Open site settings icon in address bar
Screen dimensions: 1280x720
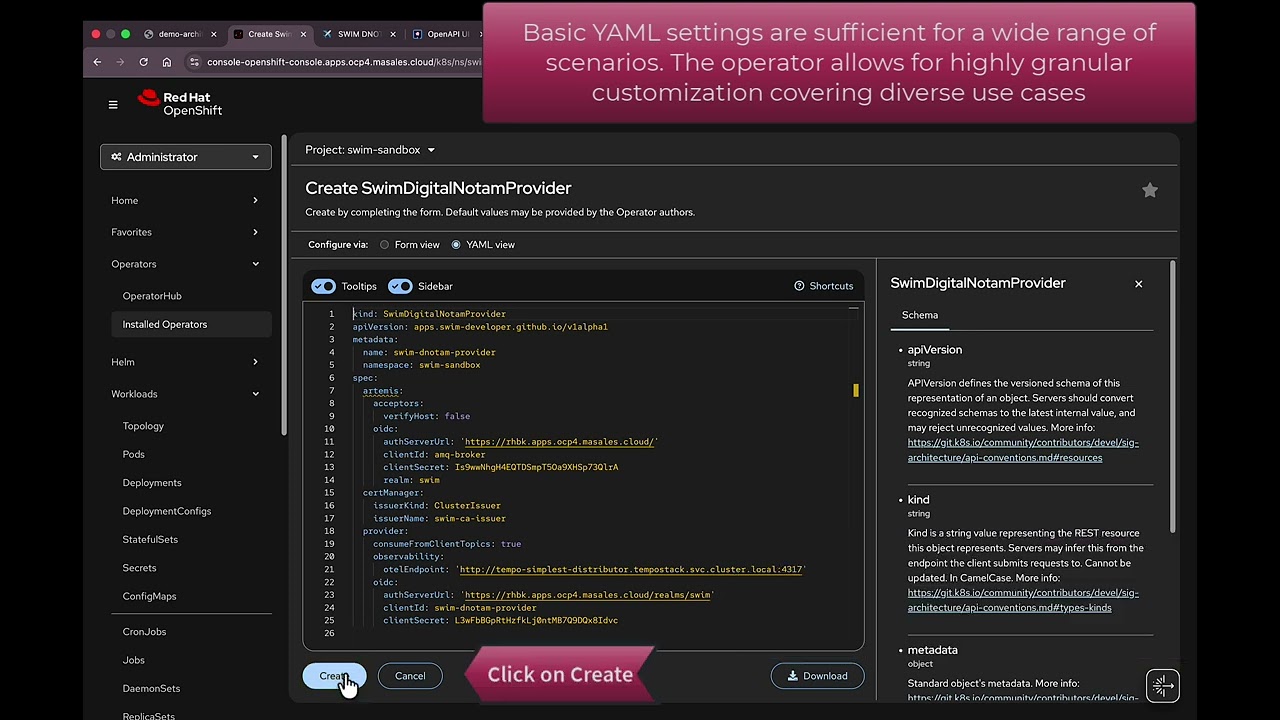pyautogui.click(x=194, y=62)
